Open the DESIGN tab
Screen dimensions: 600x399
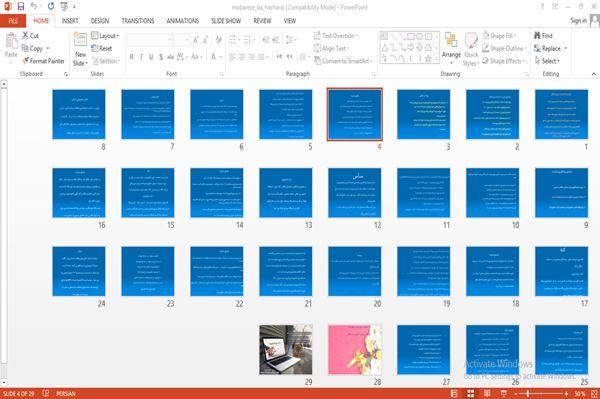click(100, 21)
